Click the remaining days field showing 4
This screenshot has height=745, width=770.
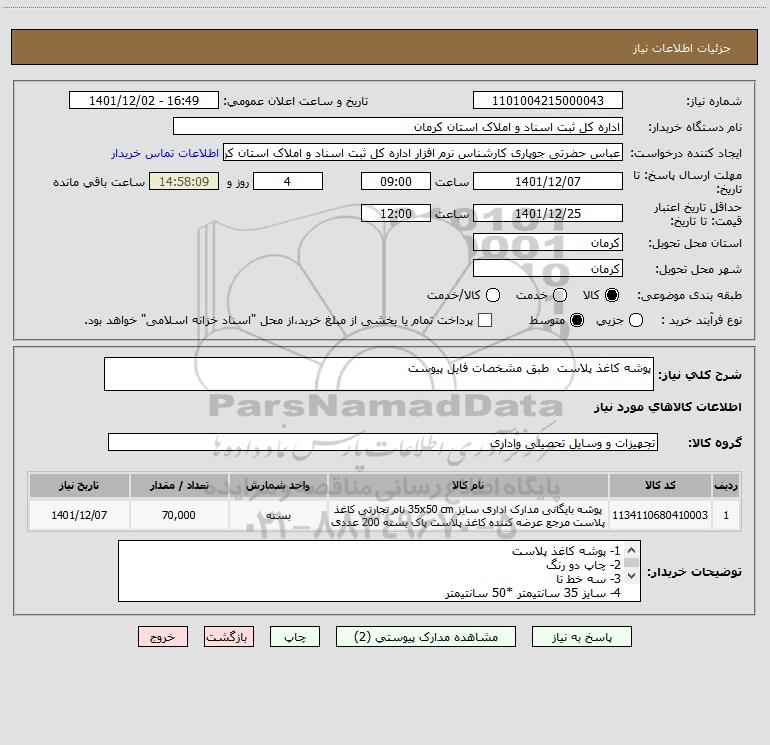click(288, 181)
